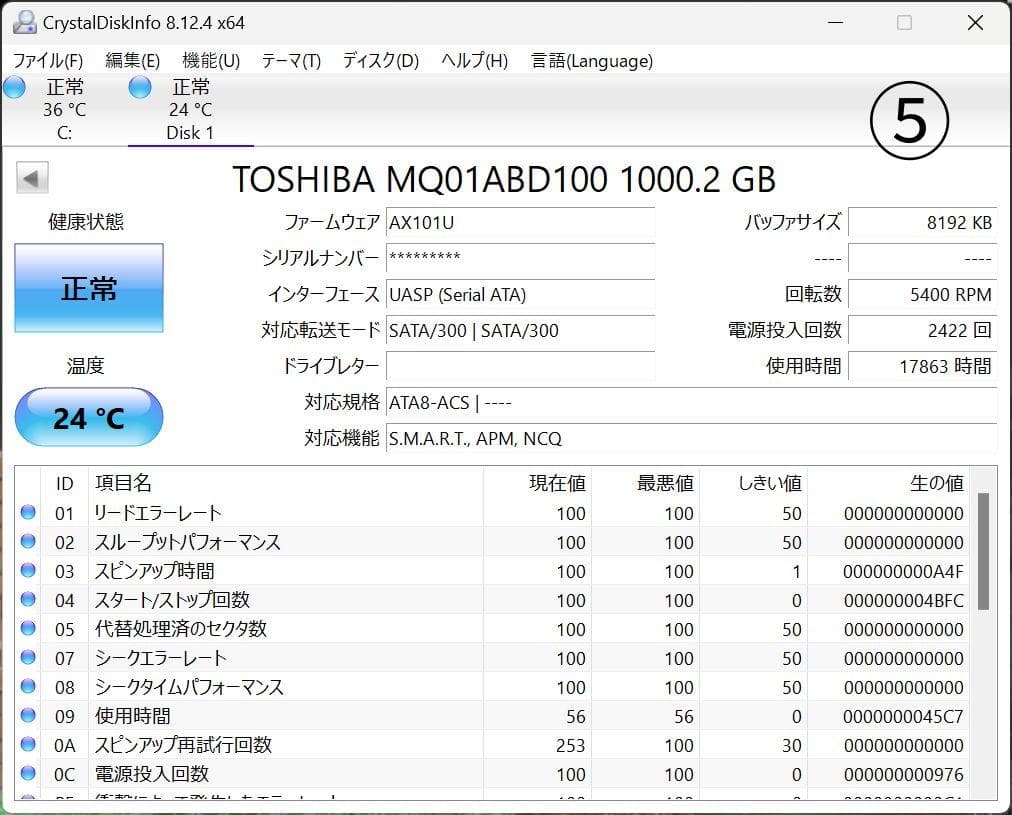The width and height of the screenshot is (1012, 815).
Task: Click status orb of ID 0C 電源投入回数 row
Action: 28,774
